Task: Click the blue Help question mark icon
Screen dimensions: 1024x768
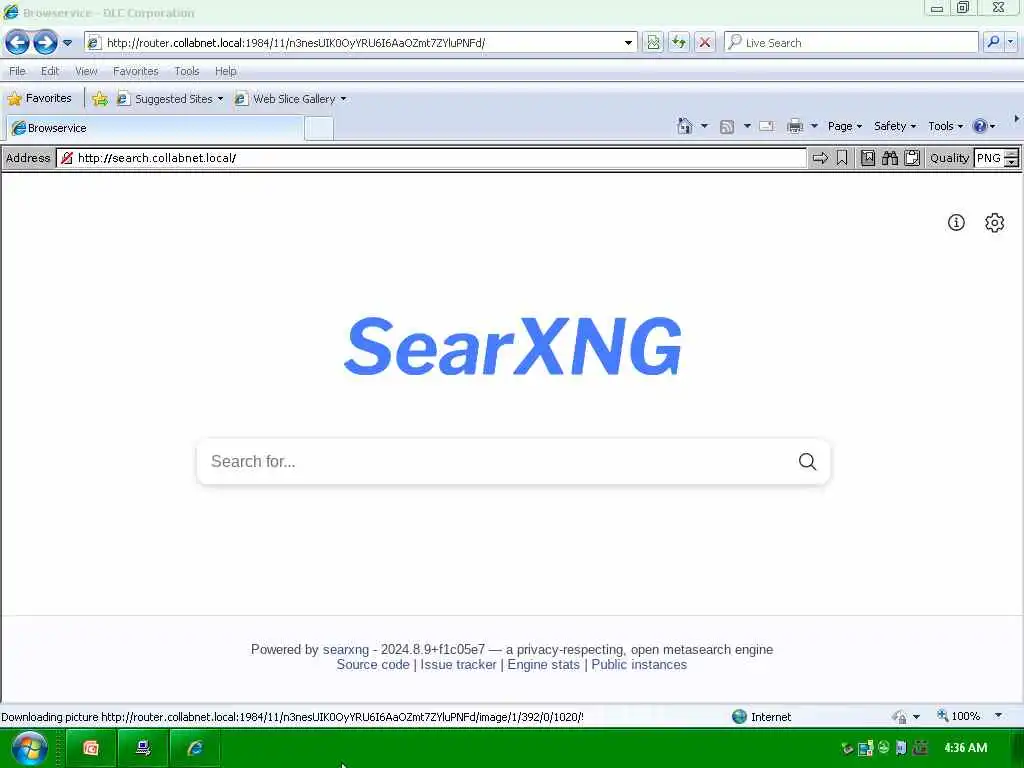Action: coord(980,126)
